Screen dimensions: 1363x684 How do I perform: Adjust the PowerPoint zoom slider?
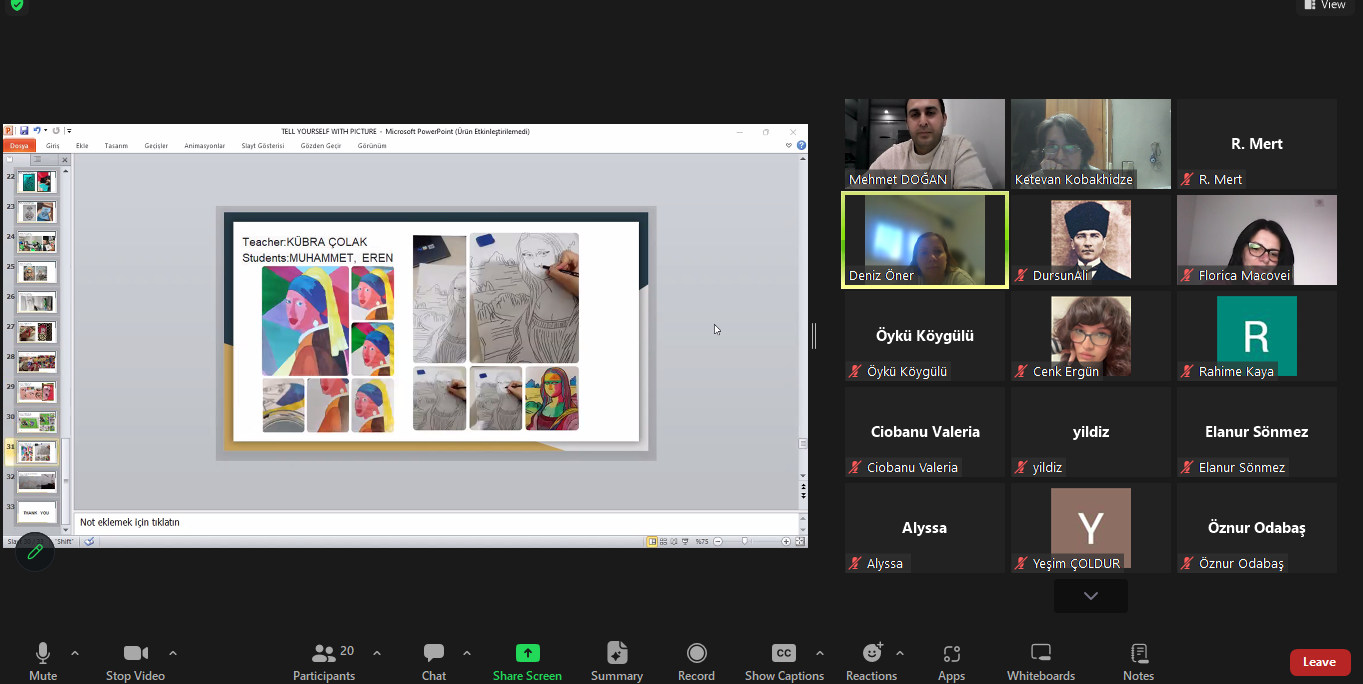coord(744,541)
